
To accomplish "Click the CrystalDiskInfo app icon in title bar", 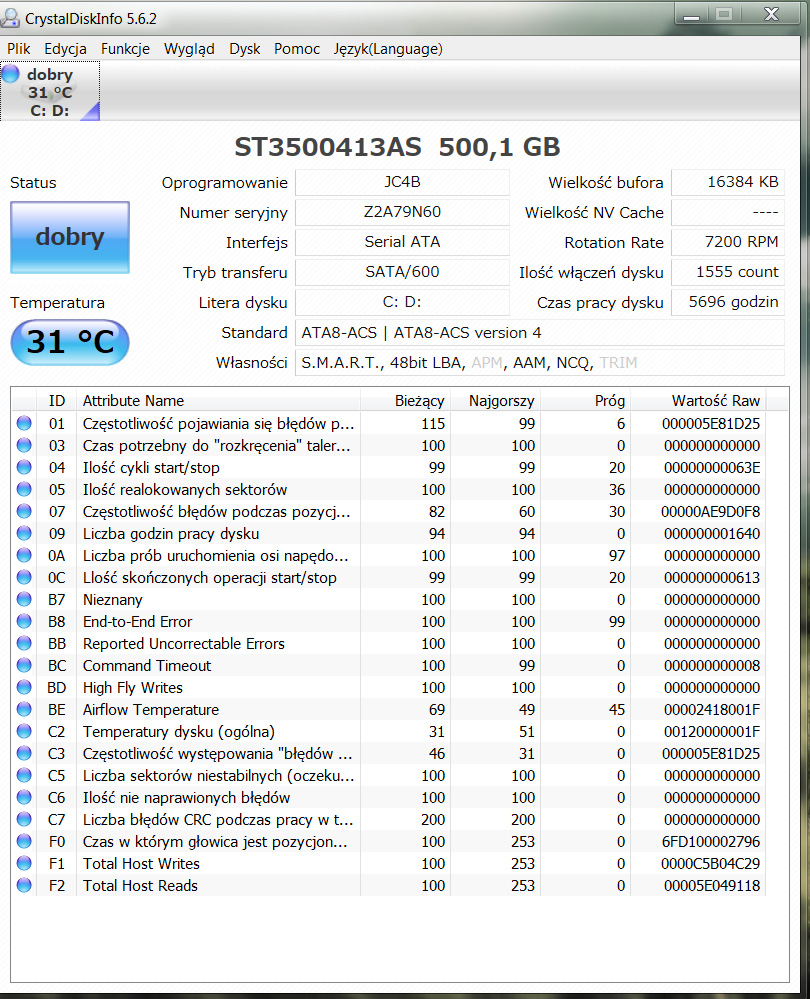I will coord(10,18).
